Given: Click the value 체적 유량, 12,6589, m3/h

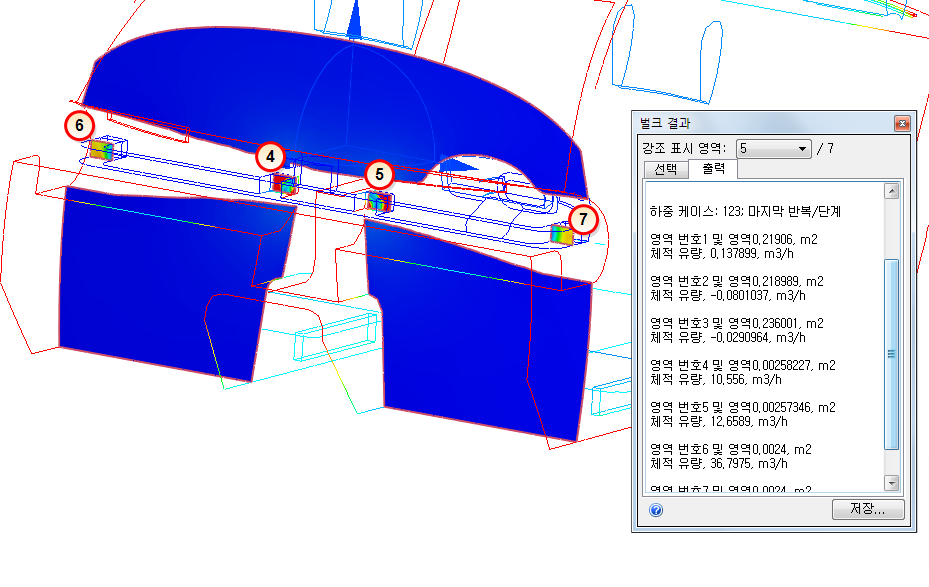Looking at the screenshot, I should [719, 422].
